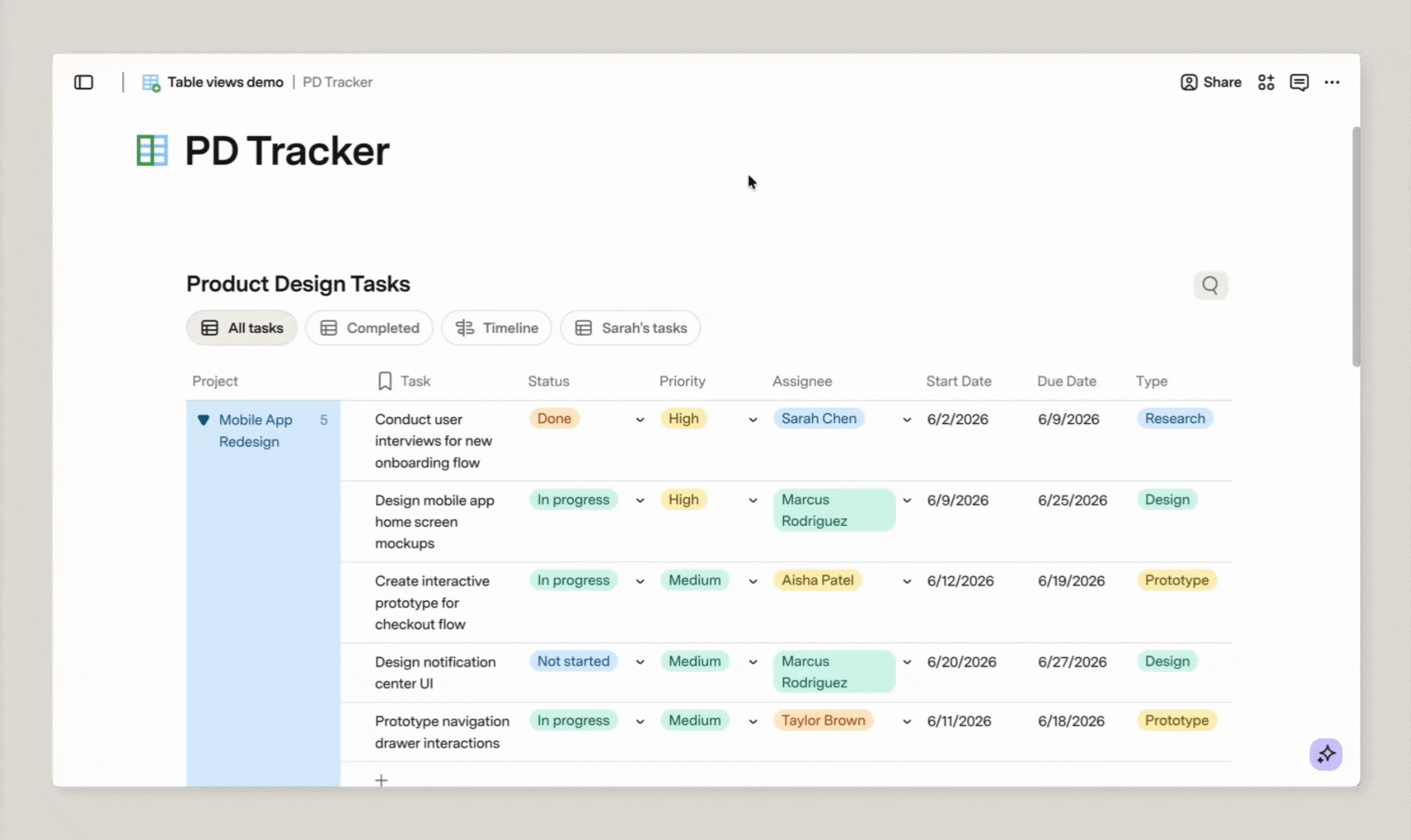The image size is (1411, 840).
Task: Toggle the sidebar panel icon
Action: 84,82
